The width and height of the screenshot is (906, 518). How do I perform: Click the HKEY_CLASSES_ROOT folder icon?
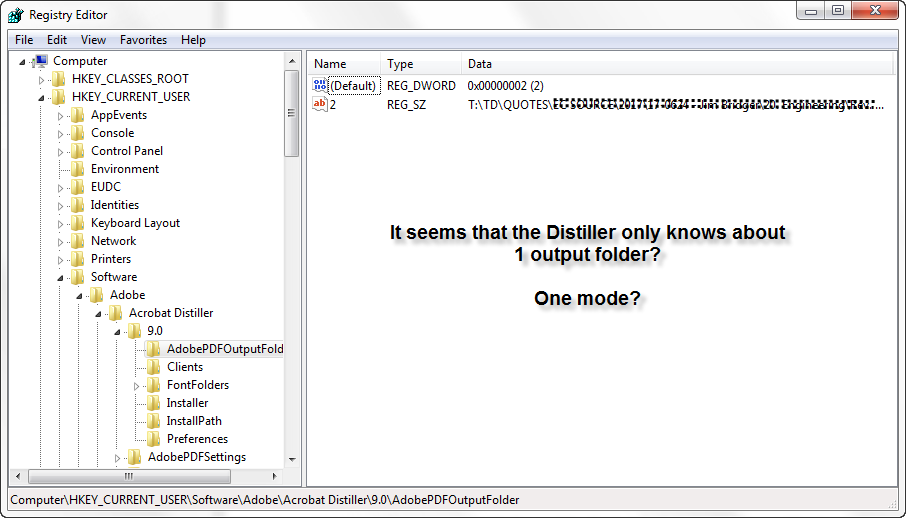coord(58,79)
